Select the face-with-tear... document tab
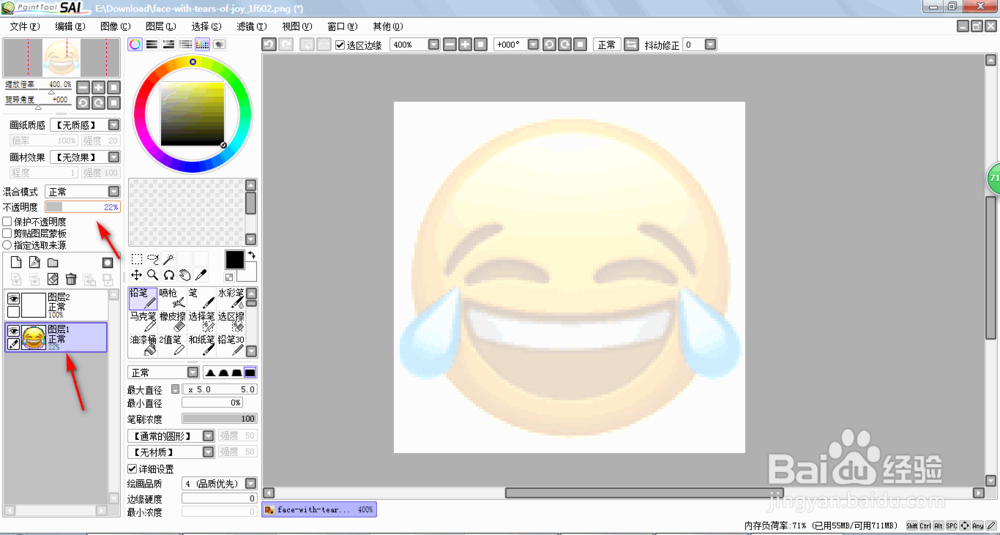This screenshot has width=1000, height=535. [x=319, y=509]
